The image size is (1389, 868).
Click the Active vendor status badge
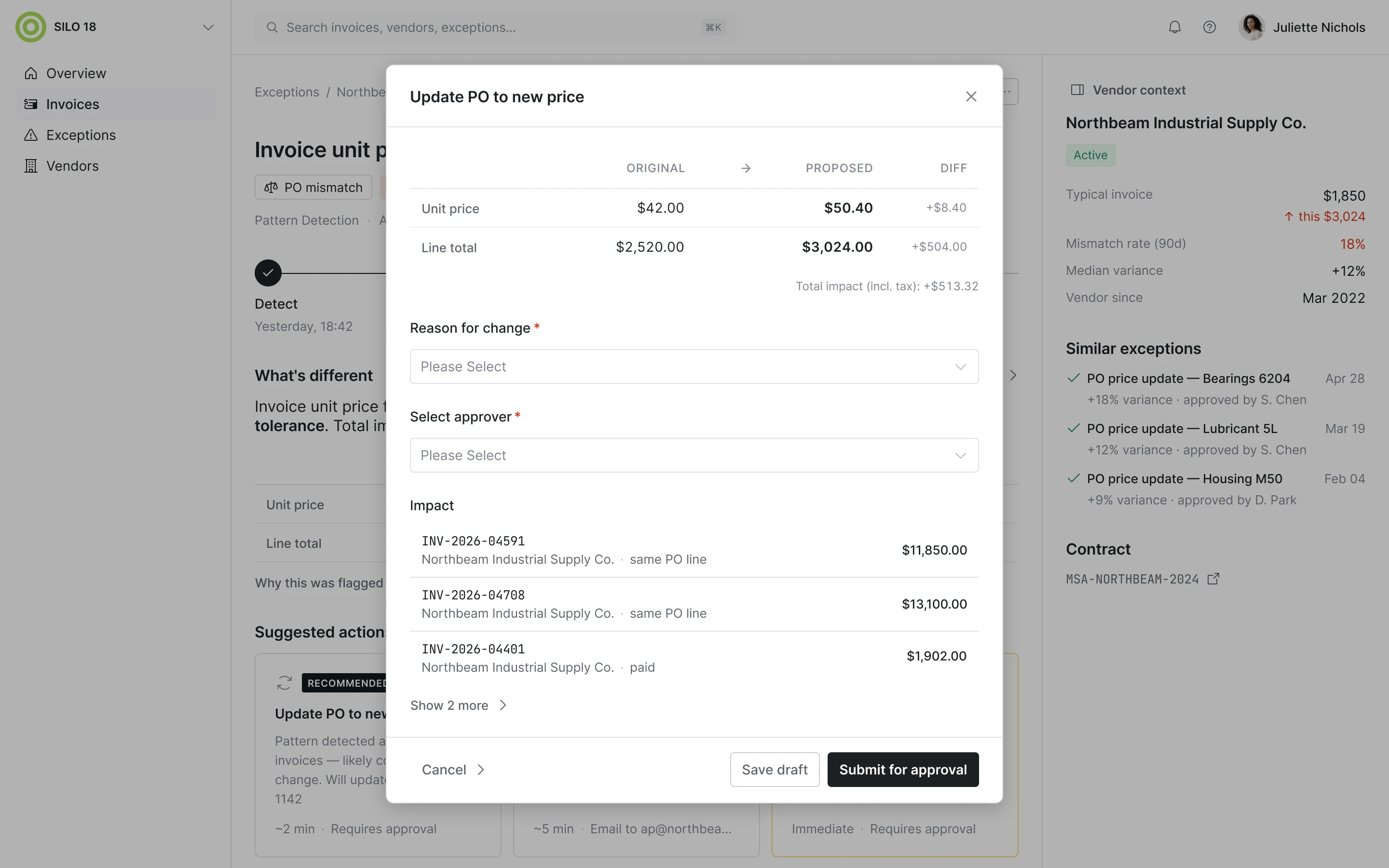tap(1090, 156)
